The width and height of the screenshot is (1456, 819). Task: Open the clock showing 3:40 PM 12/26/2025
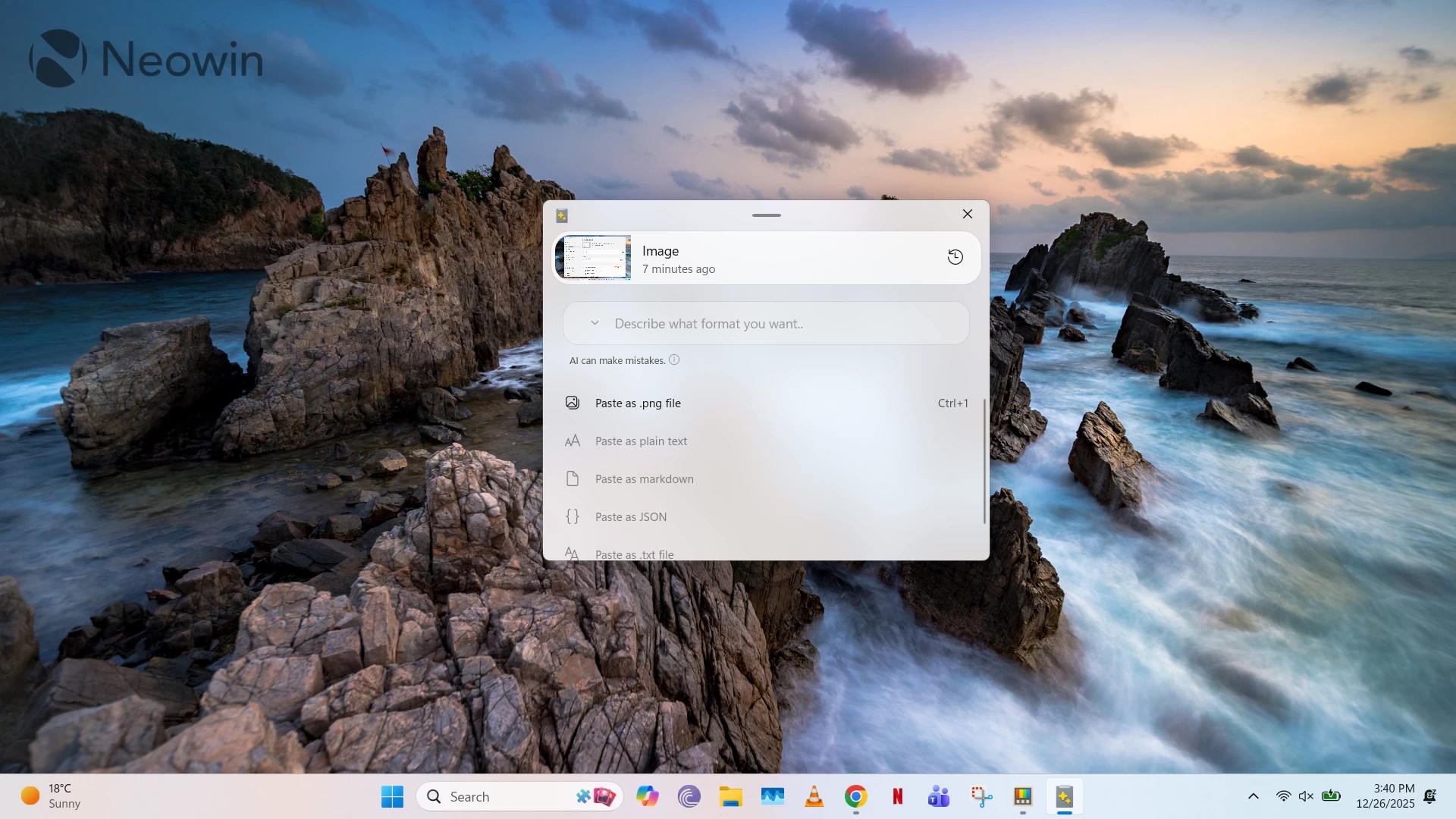point(1385,796)
